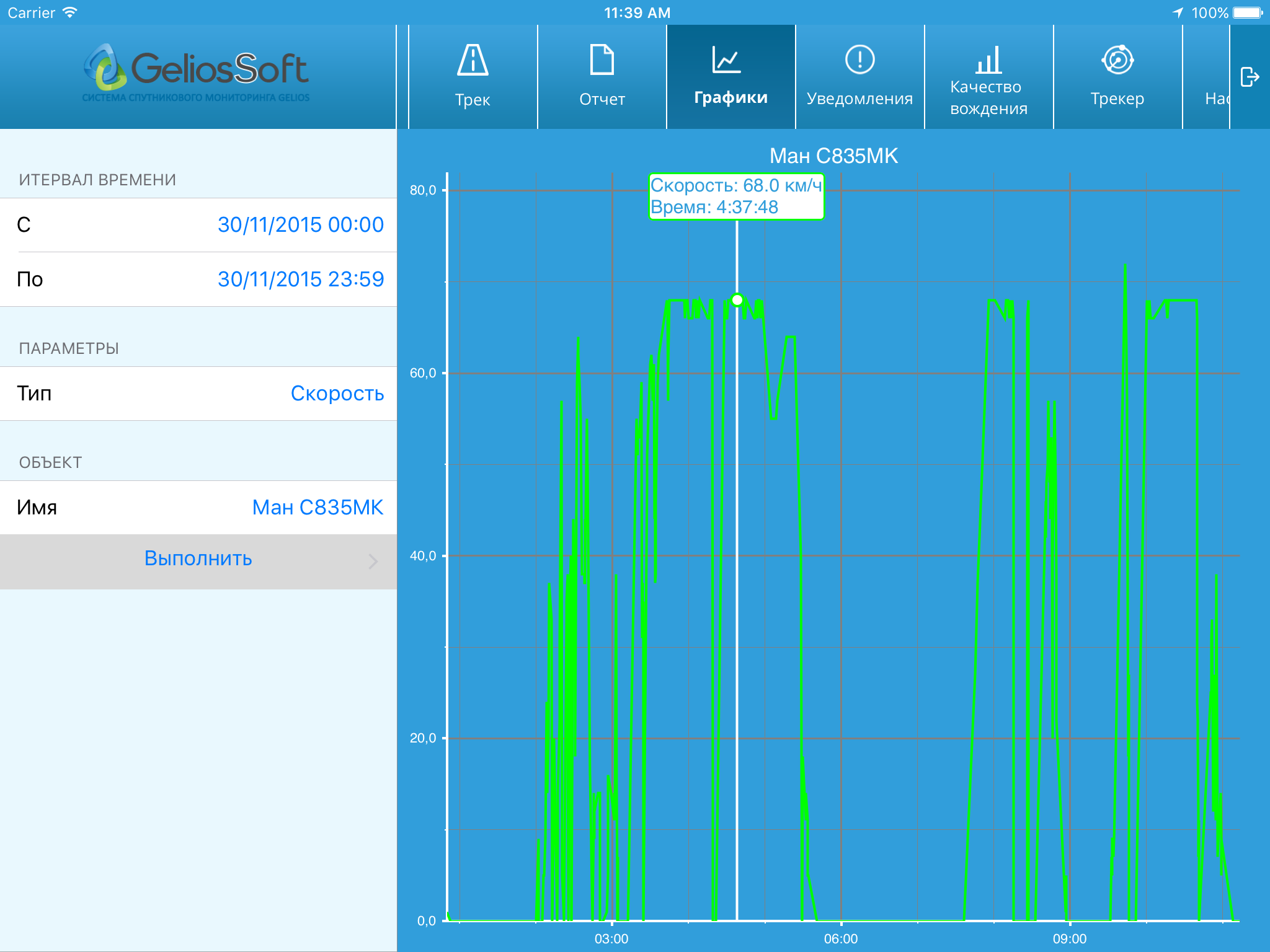Open start date 30/11/2015 00:00 picker
The height and width of the screenshot is (952, 1270).
coord(300,224)
